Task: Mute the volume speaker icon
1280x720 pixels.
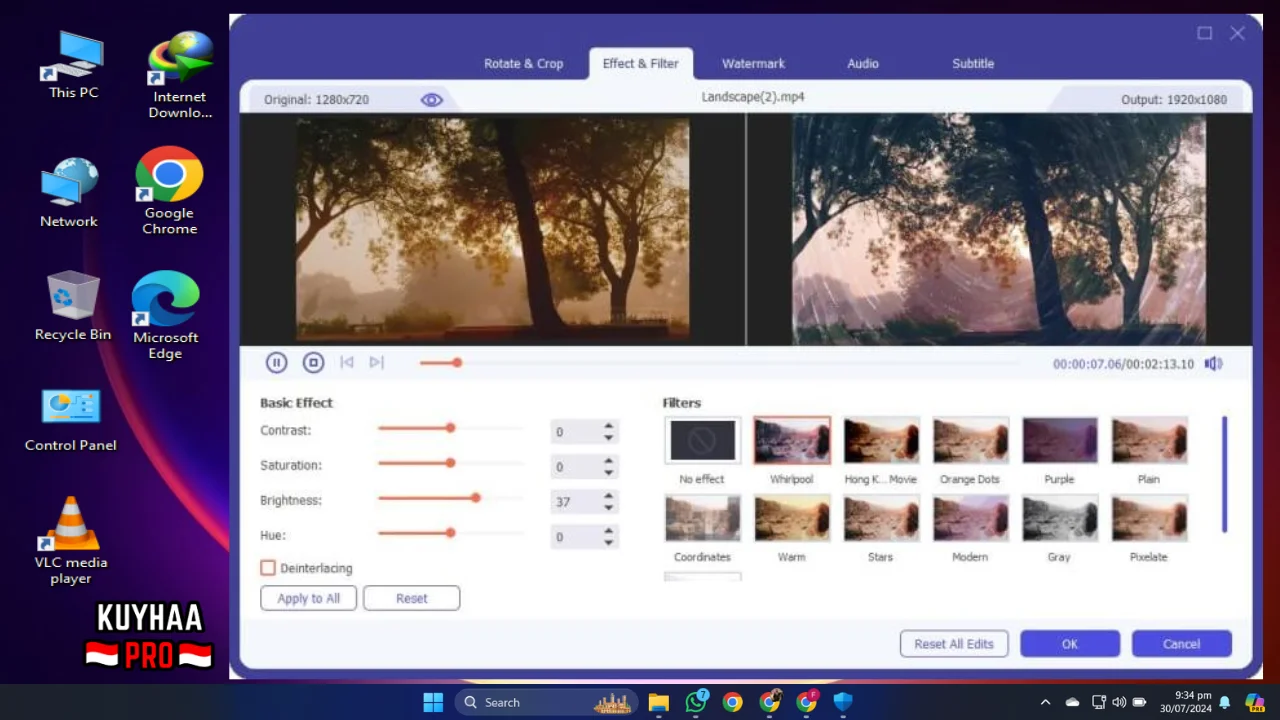Action: point(1213,364)
